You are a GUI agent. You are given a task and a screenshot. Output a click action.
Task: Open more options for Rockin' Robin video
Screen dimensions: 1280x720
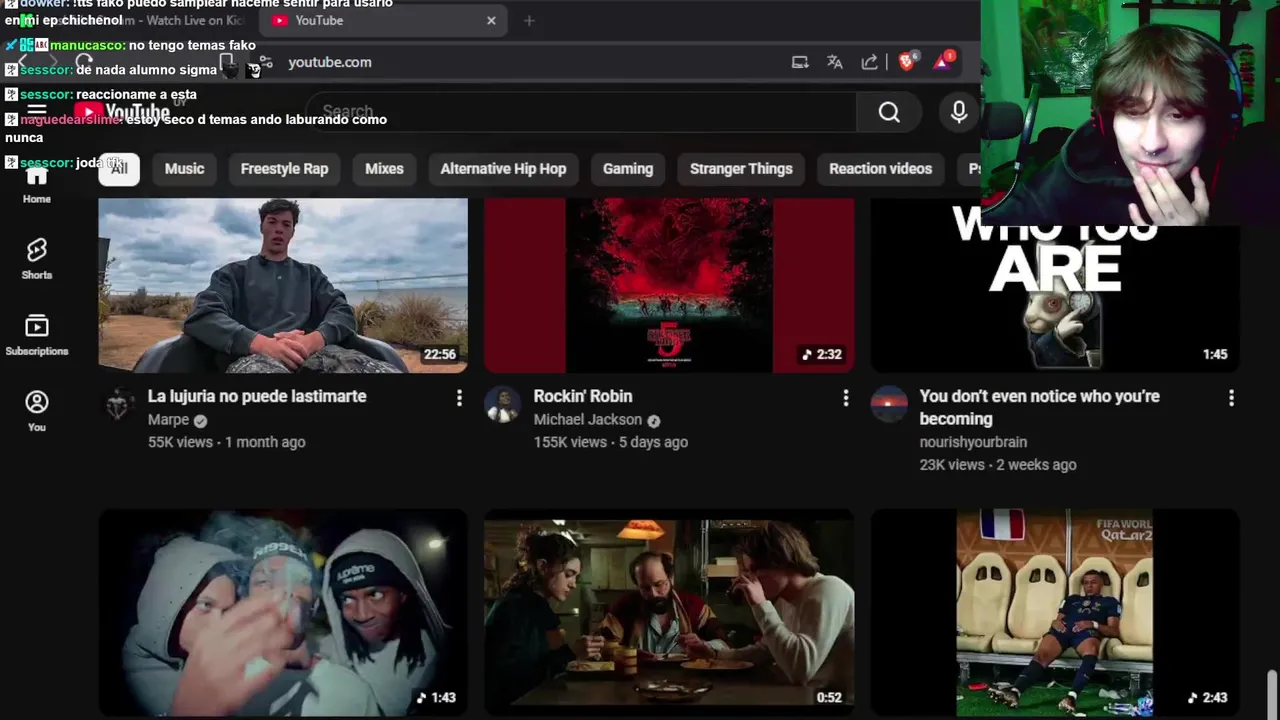pyautogui.click(x=846, y=398)
